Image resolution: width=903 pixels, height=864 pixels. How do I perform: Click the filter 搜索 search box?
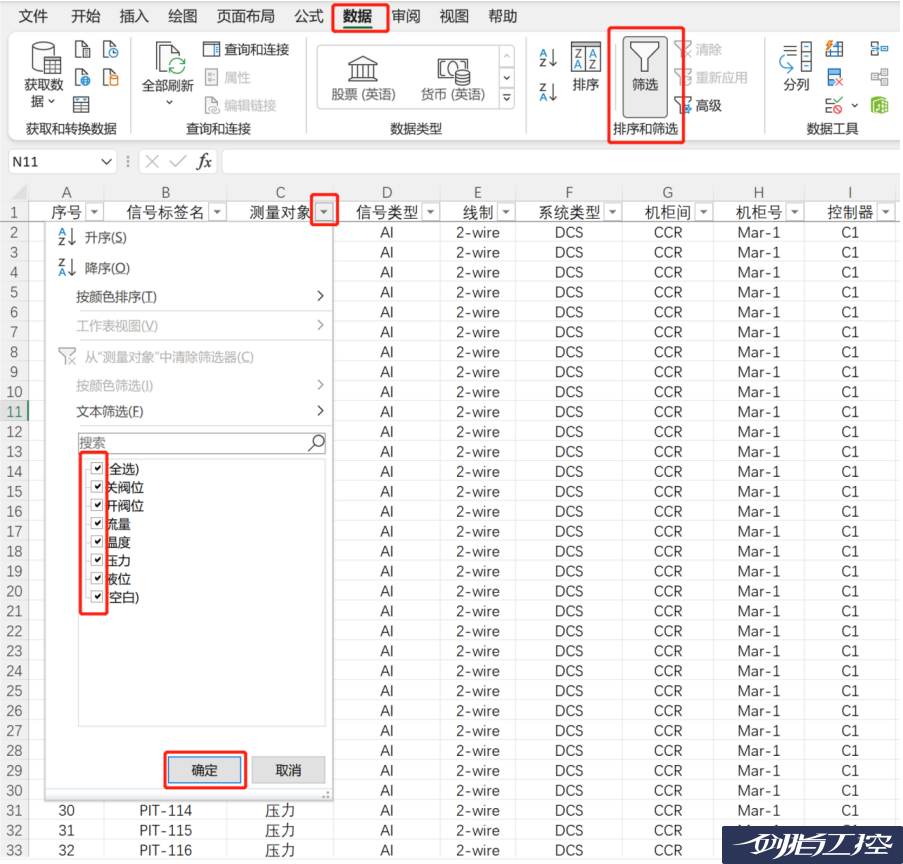[192, 443]
